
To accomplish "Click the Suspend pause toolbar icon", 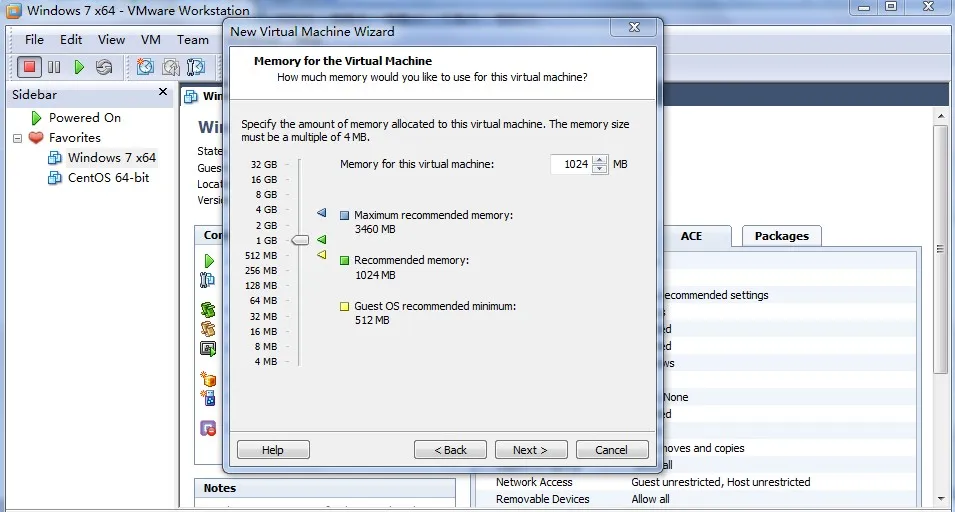I will click(x=54, y=67).
